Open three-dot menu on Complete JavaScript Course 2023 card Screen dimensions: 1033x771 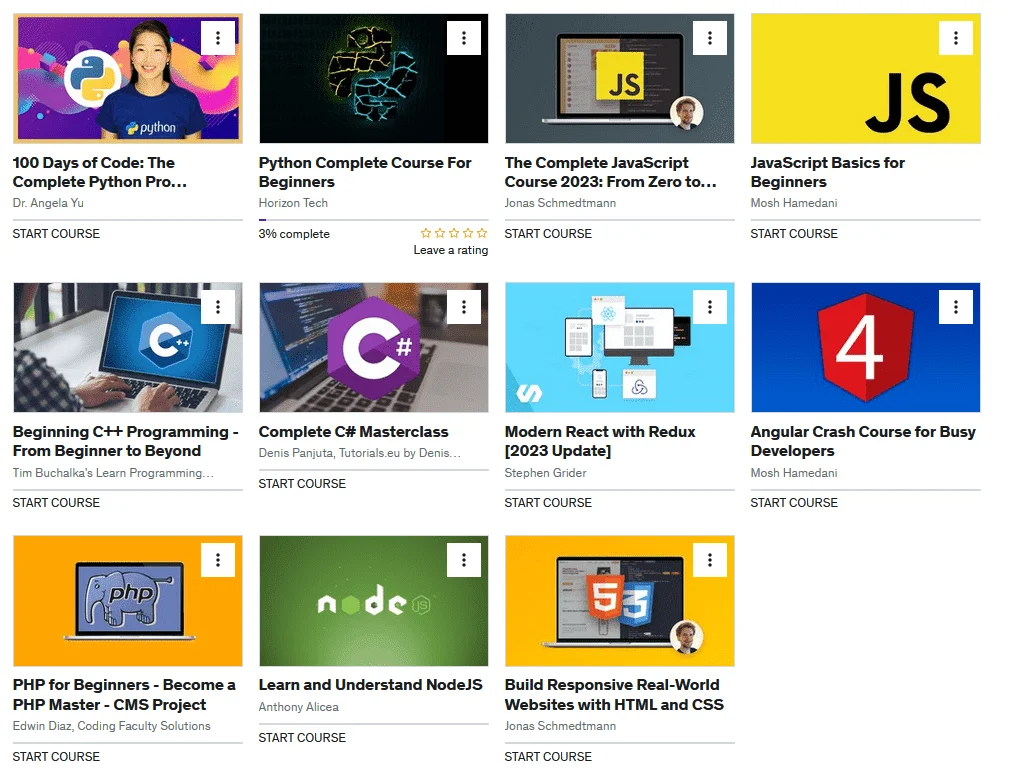tap(710, 38)
